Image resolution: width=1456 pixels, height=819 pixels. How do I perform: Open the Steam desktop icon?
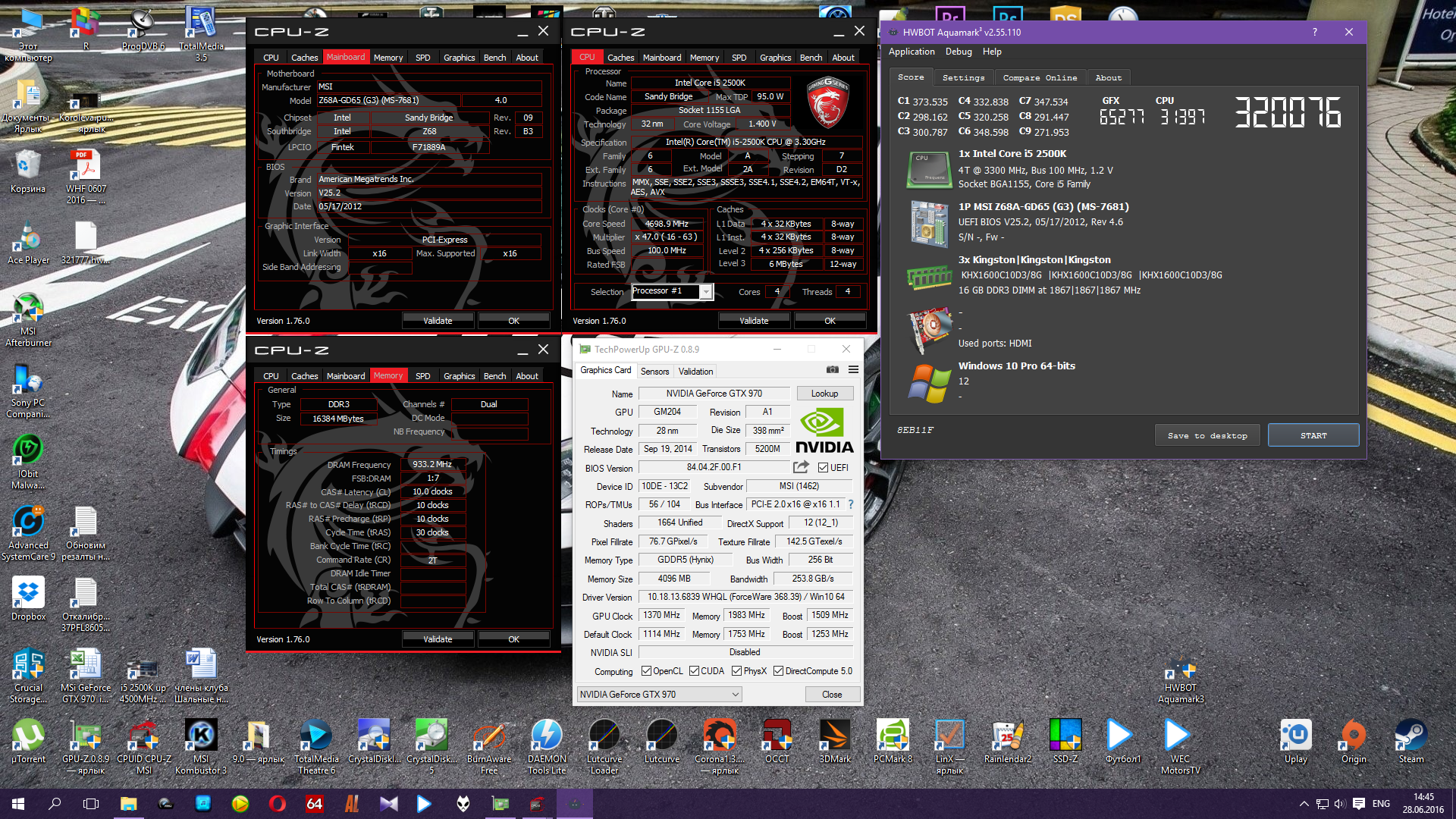[1410, 741]
